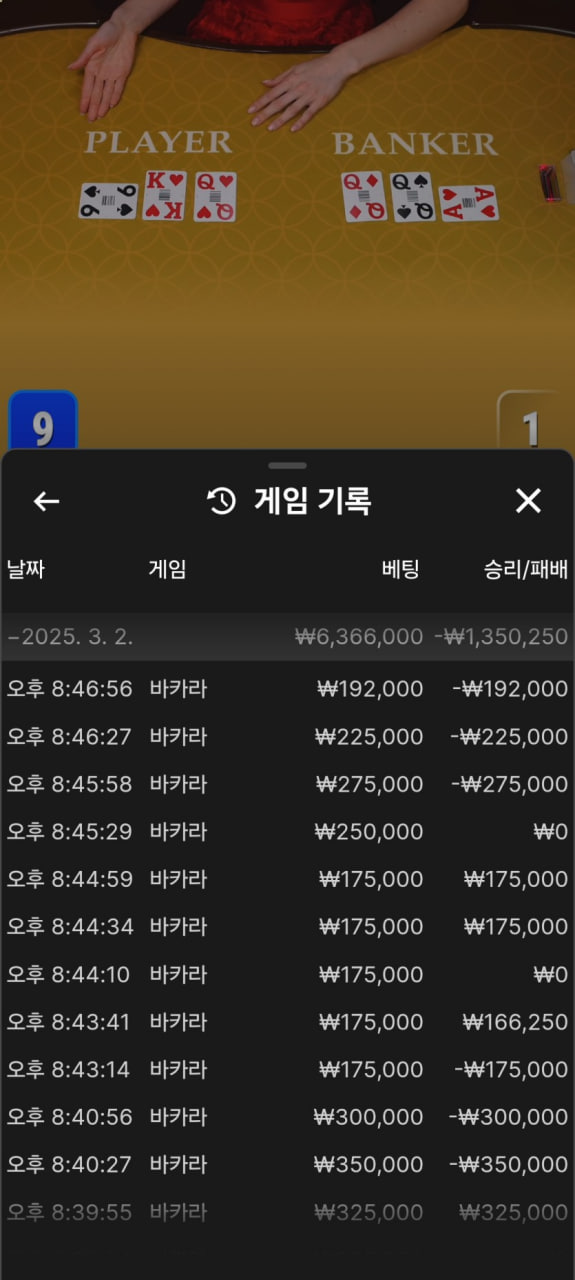Viewport: 575px width, 1280px height.
Task: Click the Player King of hearts card
Action: [164, 195]
